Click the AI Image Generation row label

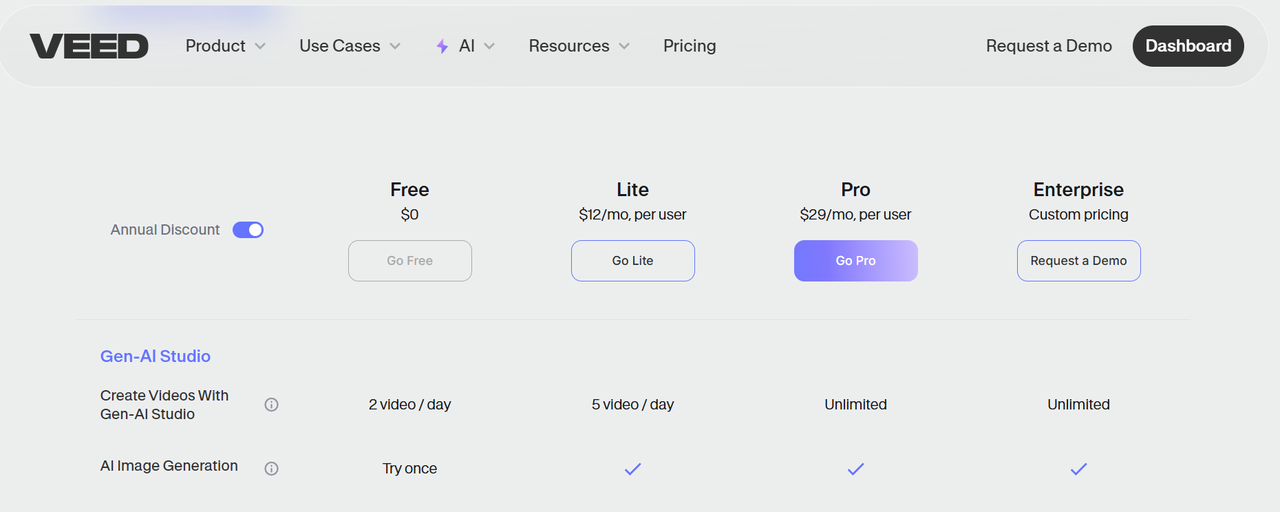[x=169, y=466]
